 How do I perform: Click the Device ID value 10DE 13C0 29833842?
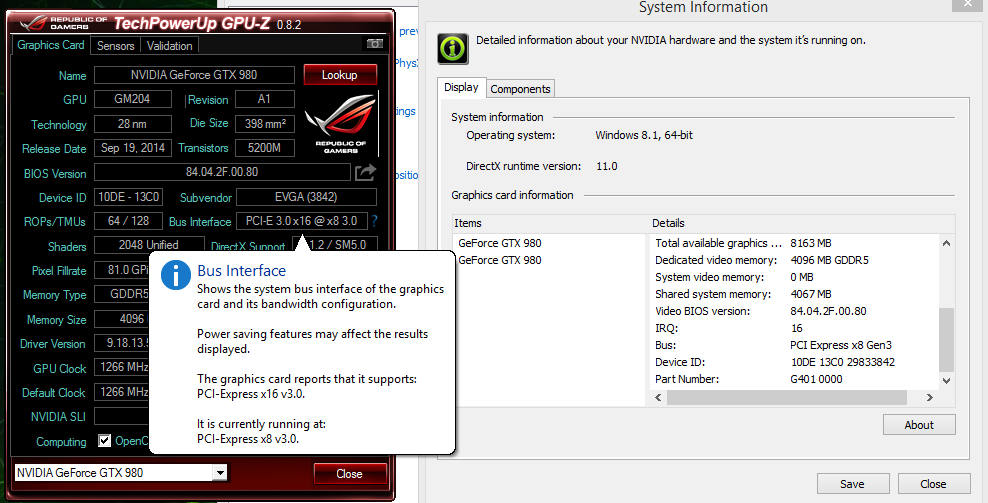842,362
